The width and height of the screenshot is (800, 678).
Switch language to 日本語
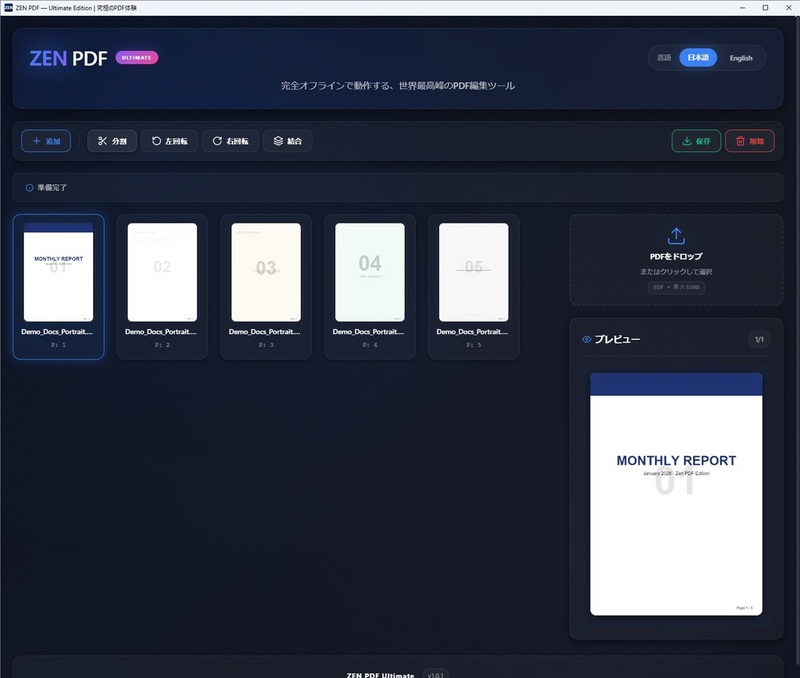pyautogui.click(x=698, y=58)
